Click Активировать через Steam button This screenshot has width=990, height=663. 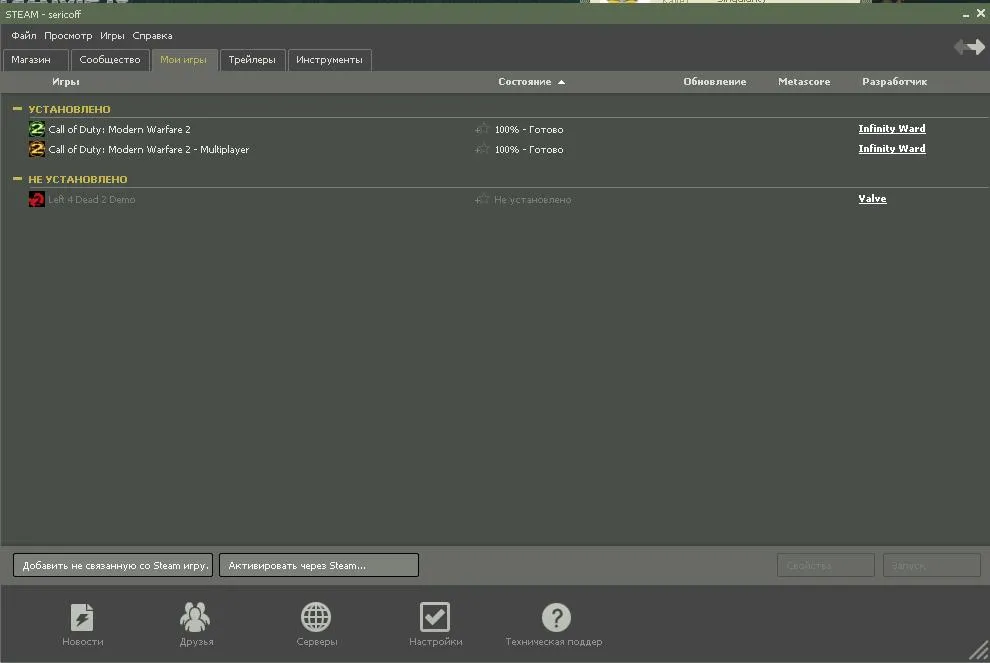pyautogui.click(x=319, y=565)
